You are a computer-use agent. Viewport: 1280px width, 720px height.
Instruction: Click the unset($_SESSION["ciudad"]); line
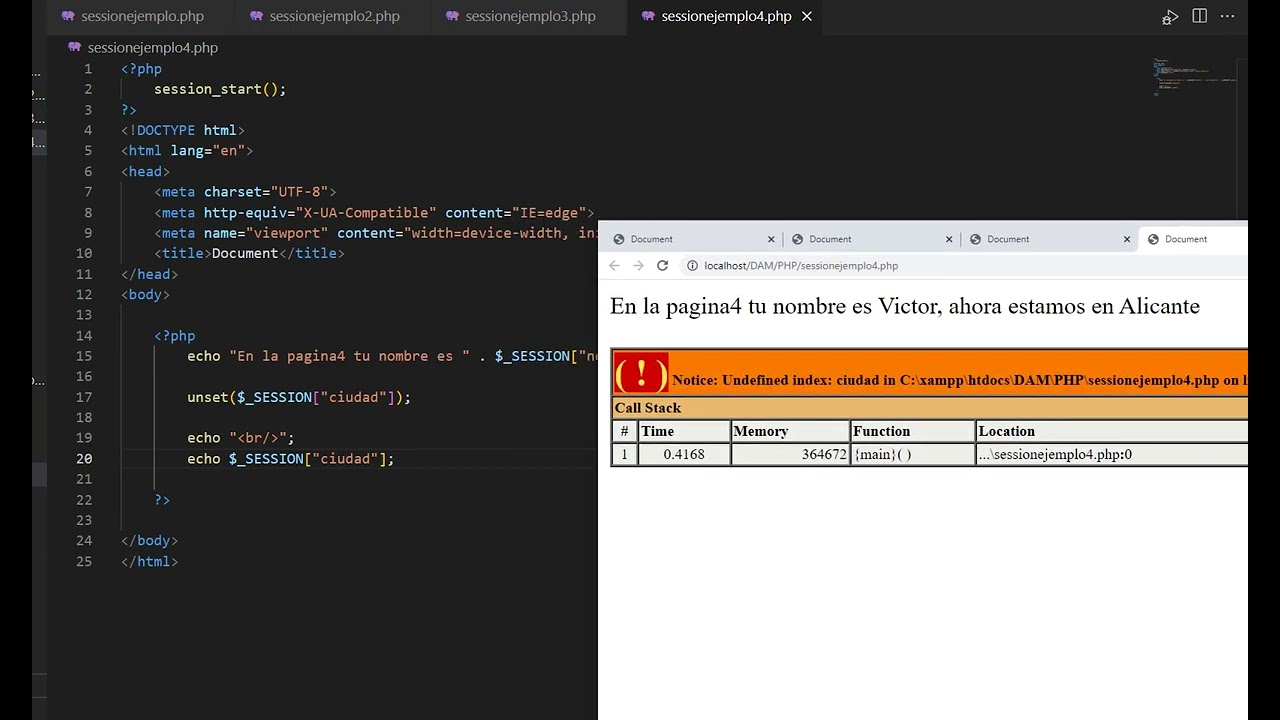pyautogui.click(x=299, y=397)
